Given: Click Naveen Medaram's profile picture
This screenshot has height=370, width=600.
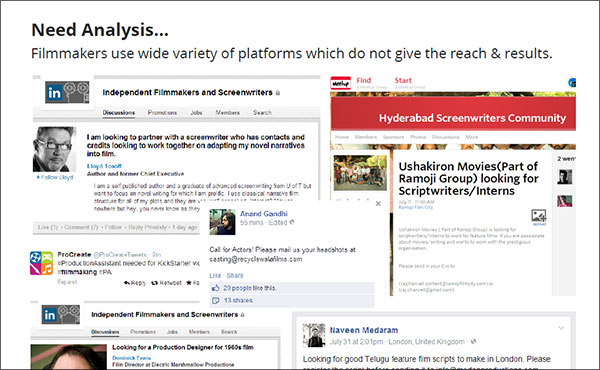Looking at the screenshot, I should (x=314, y=335).
